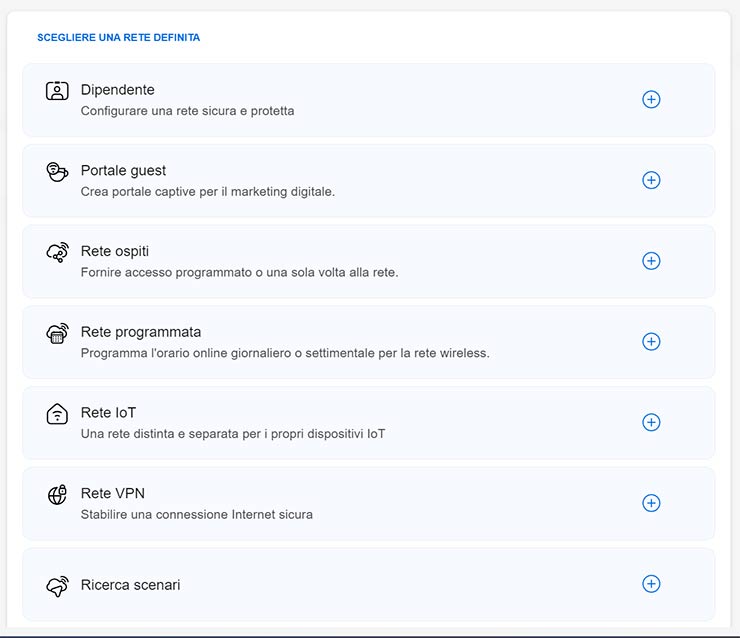Screen dimensions: 740x638
Task: Expand Rete programmata using its plus icon
Action: pos(651,342)
